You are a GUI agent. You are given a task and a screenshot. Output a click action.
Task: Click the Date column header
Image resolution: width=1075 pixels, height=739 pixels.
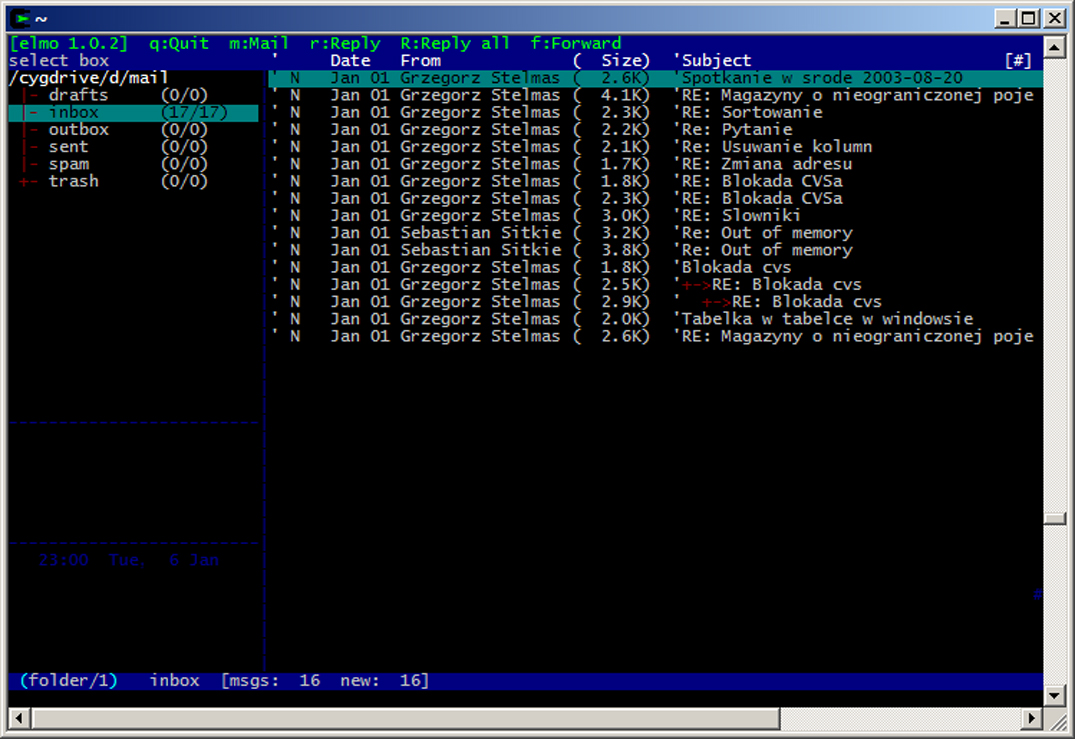coord(350,60)
